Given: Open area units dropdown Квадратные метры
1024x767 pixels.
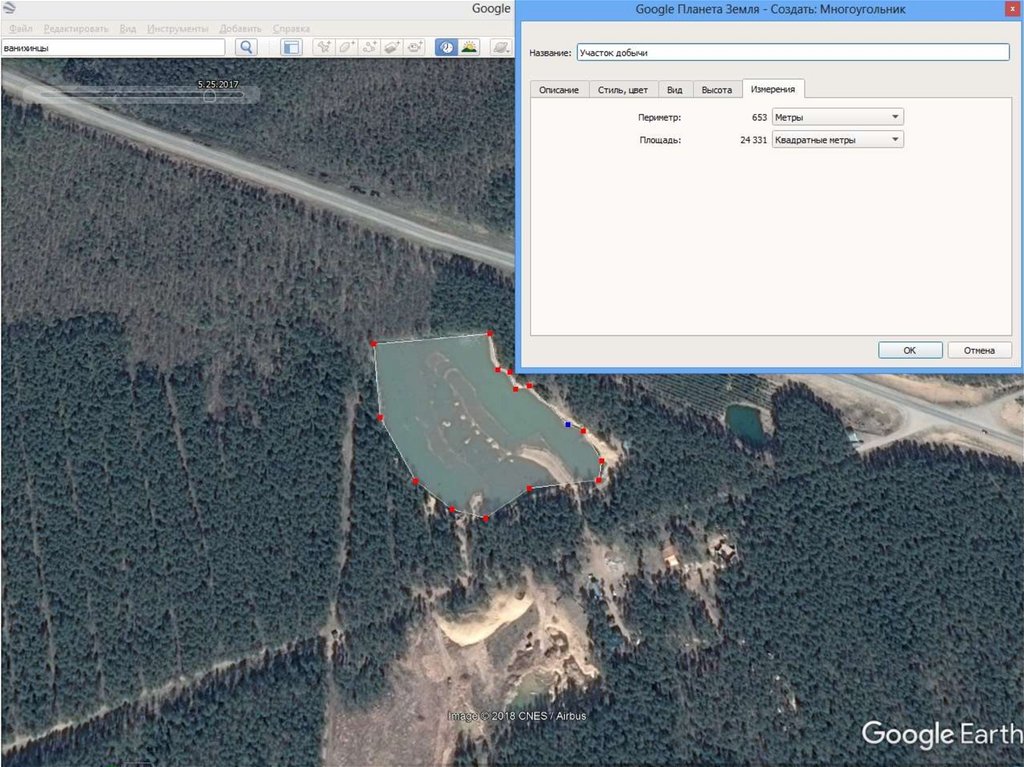Looking at the screenshot, I should pyautogui.click(x=838, y=140).
